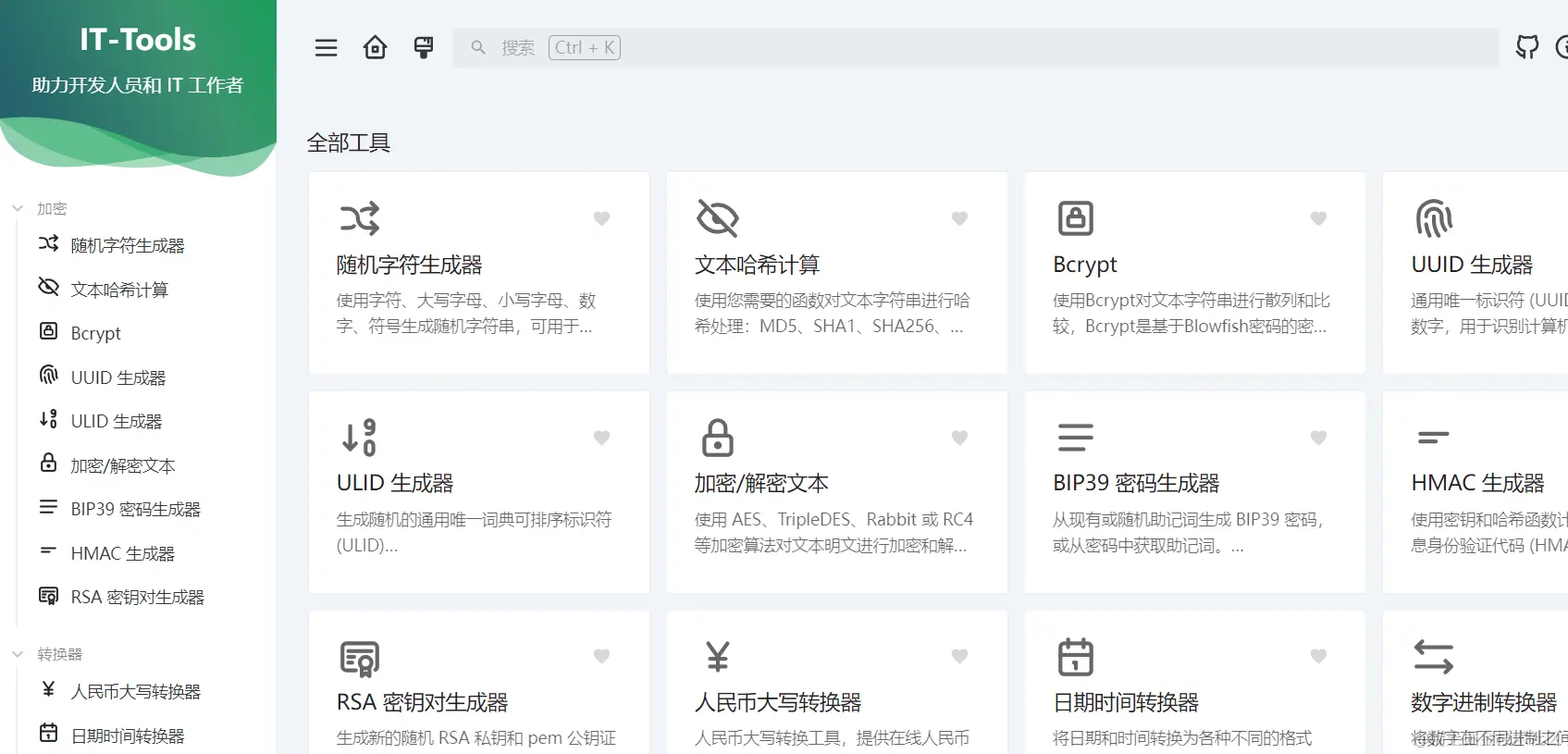Click crossed-eye icon on 文本哈希计算 card

(x=718, y=218)
